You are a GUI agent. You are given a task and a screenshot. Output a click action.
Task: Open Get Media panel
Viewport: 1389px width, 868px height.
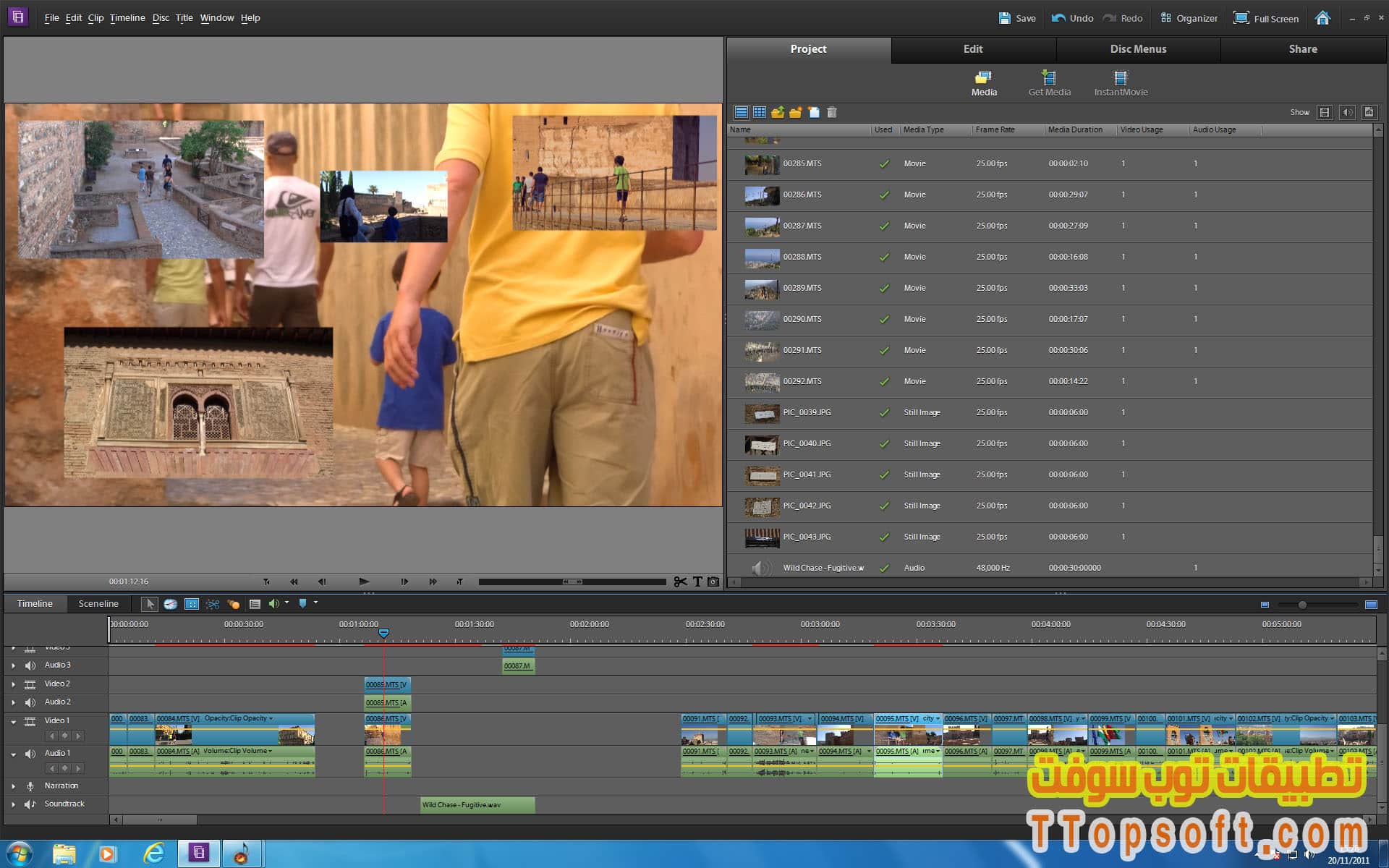(1049, 83)
